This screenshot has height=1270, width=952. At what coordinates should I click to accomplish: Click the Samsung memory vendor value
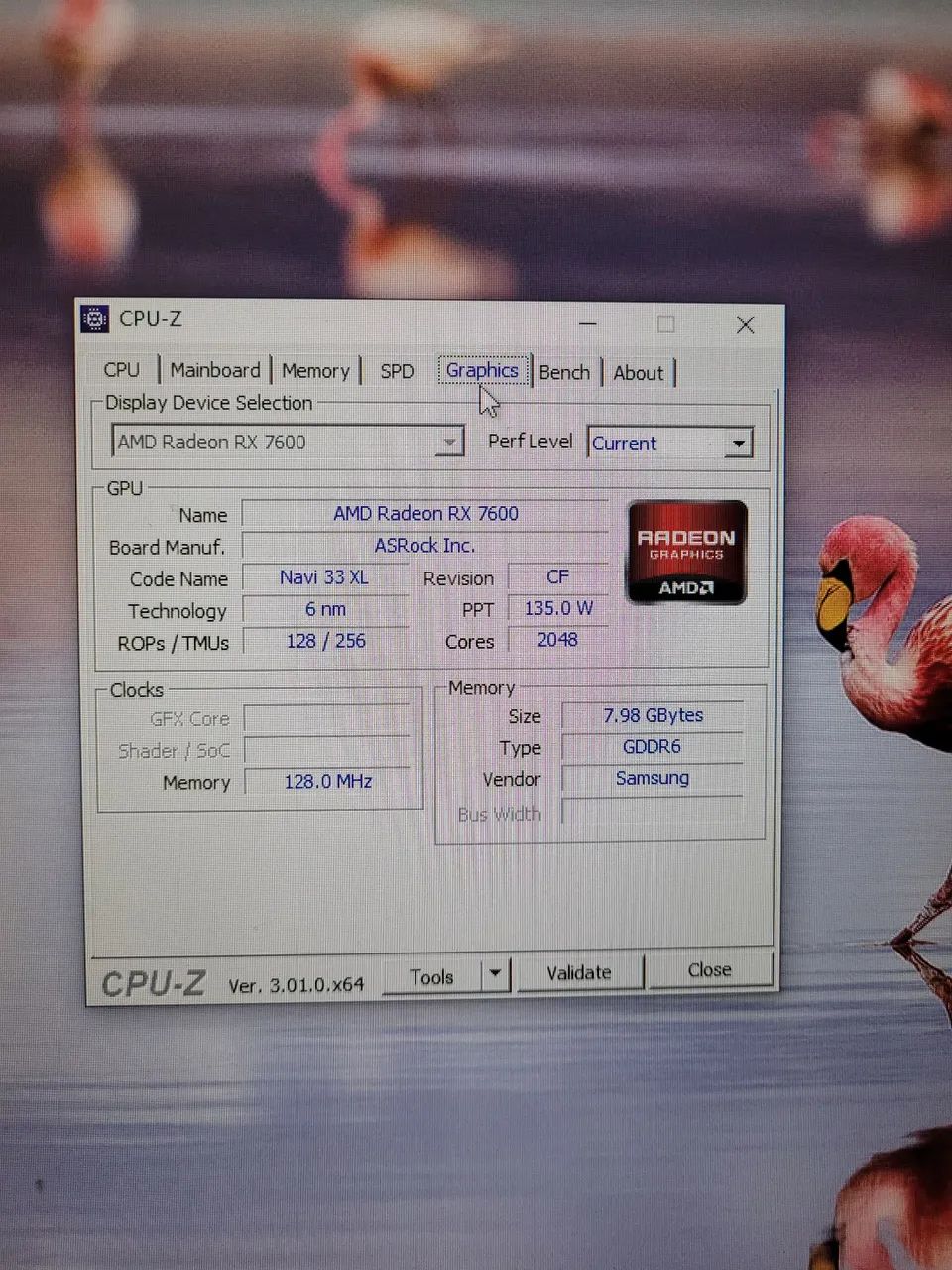tap(652, 778)
